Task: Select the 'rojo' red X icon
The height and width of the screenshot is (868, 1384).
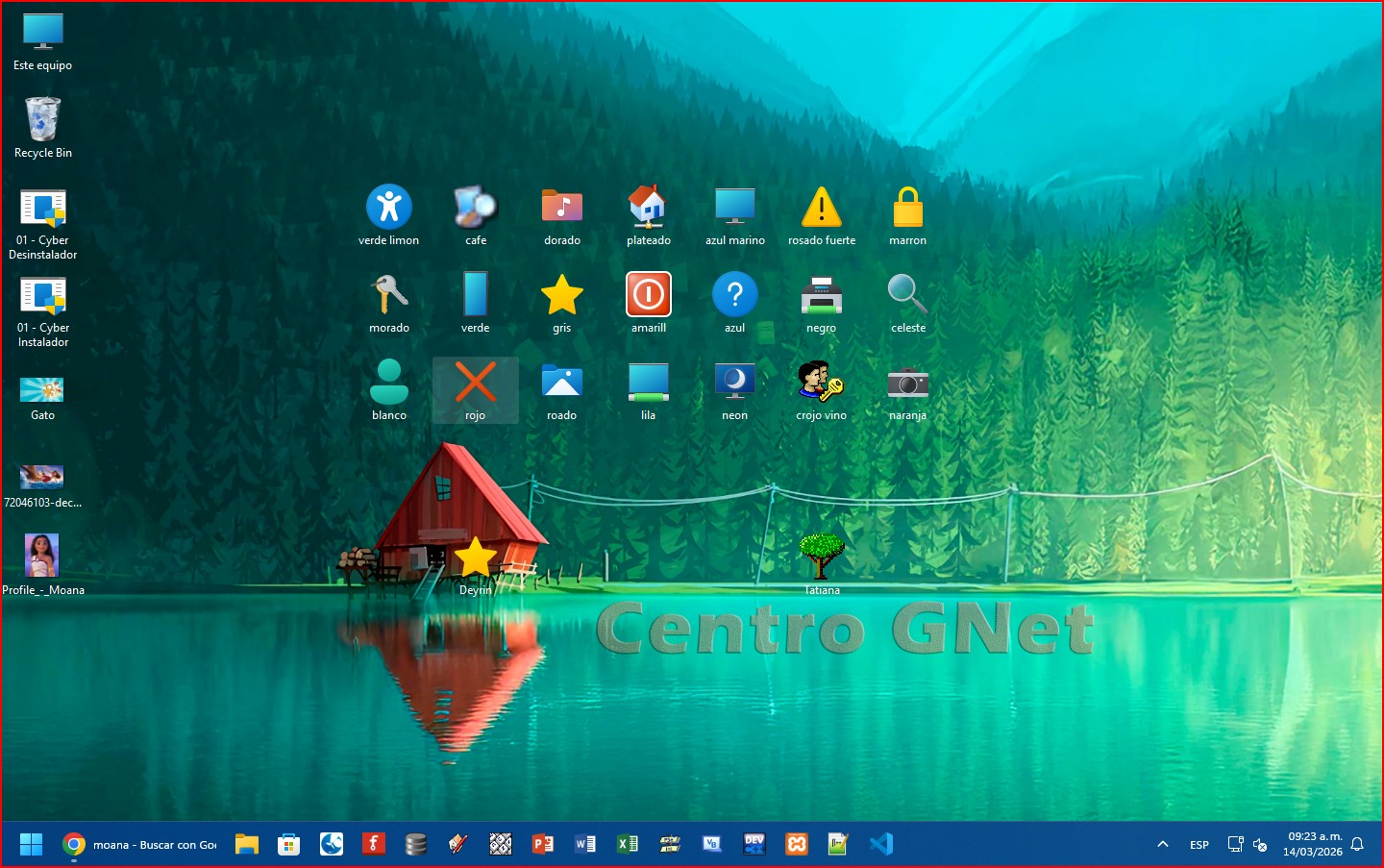Action: [x=475, y=383]
